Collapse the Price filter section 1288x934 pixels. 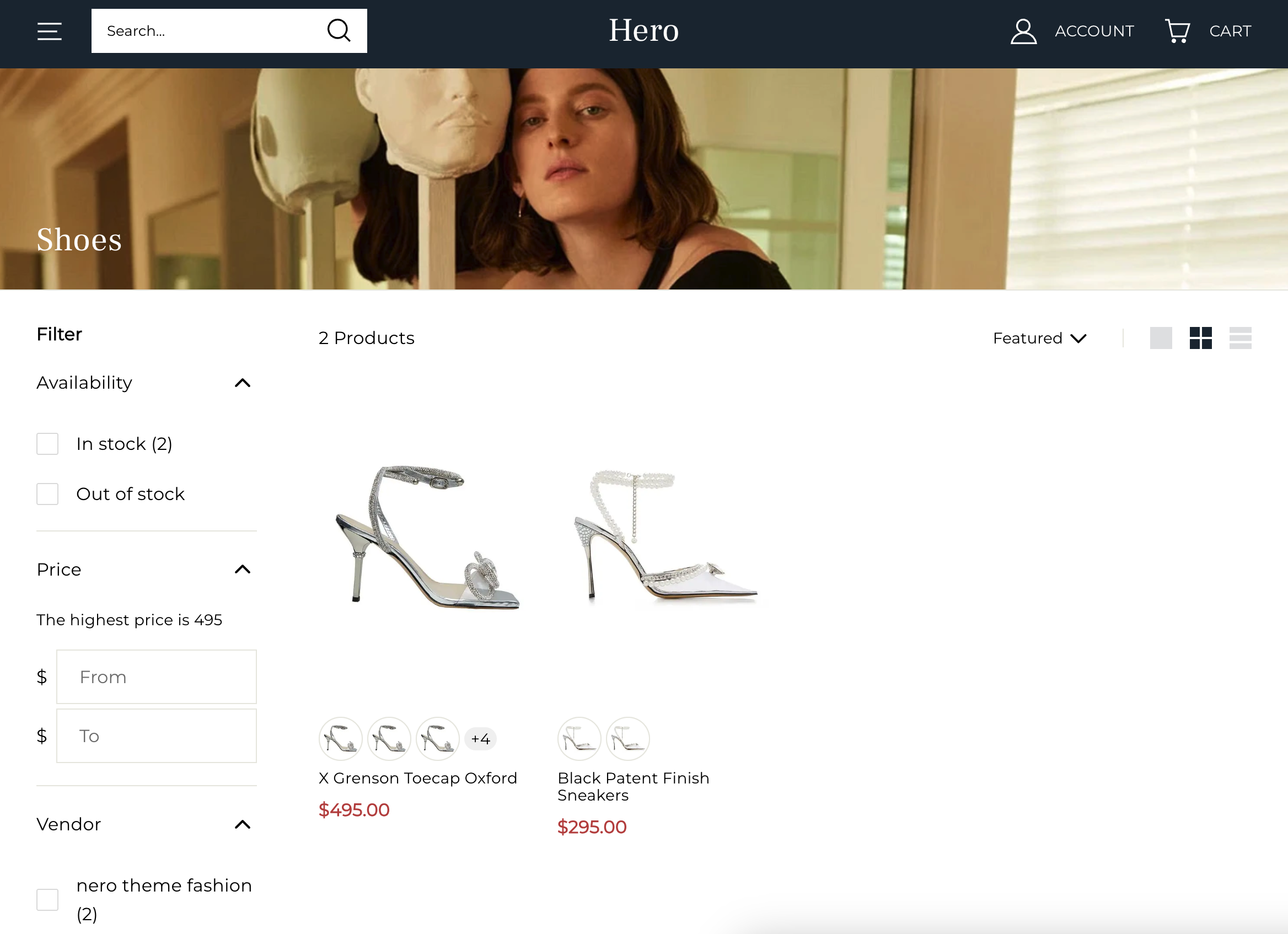pyautogui.click(x=243, y=570)
